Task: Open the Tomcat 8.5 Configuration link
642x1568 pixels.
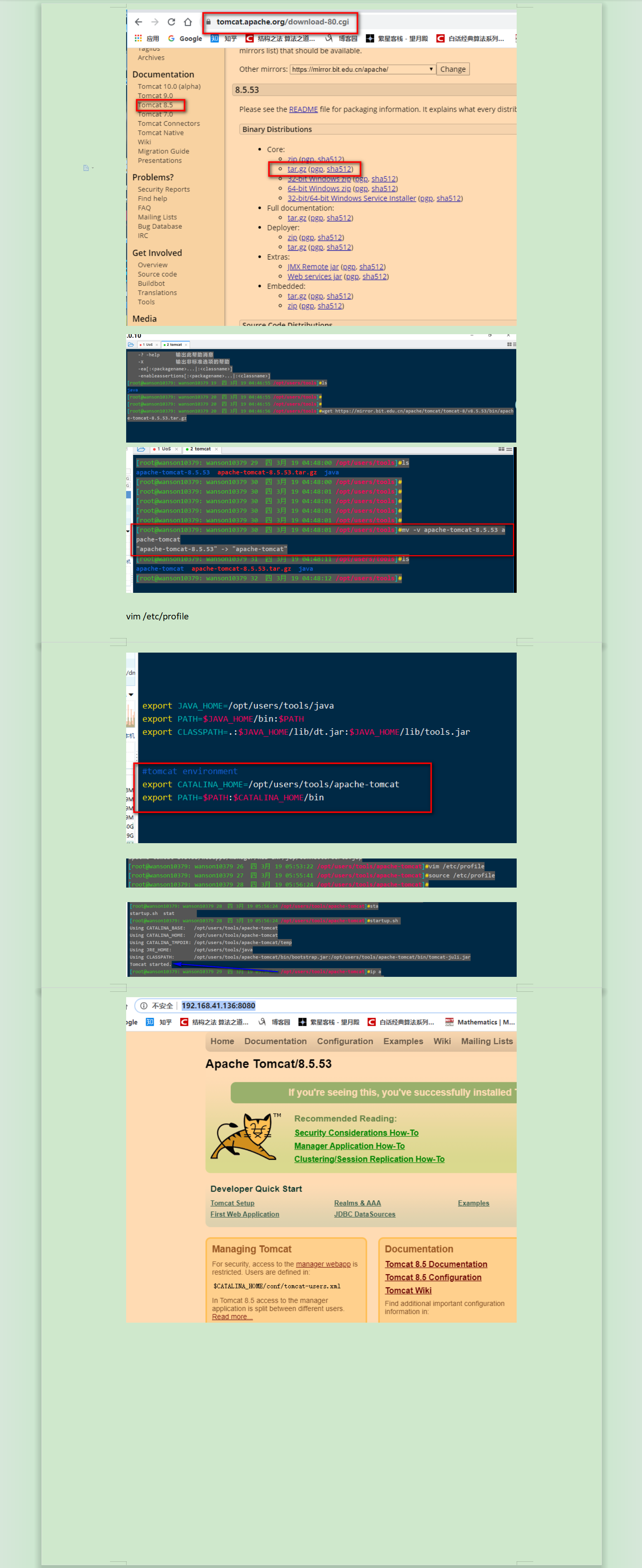Action: 433,1277
